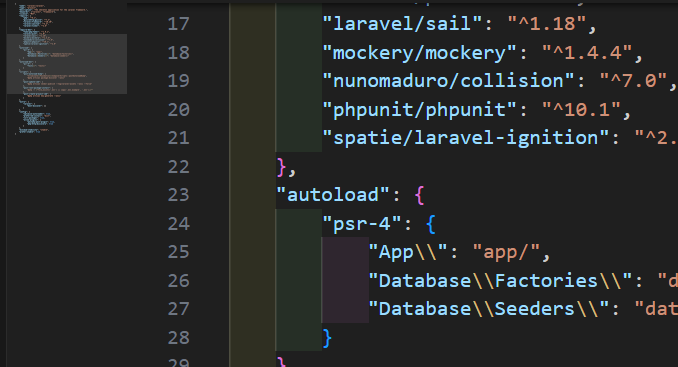Click the closing brace on line 22

point(281,167)
